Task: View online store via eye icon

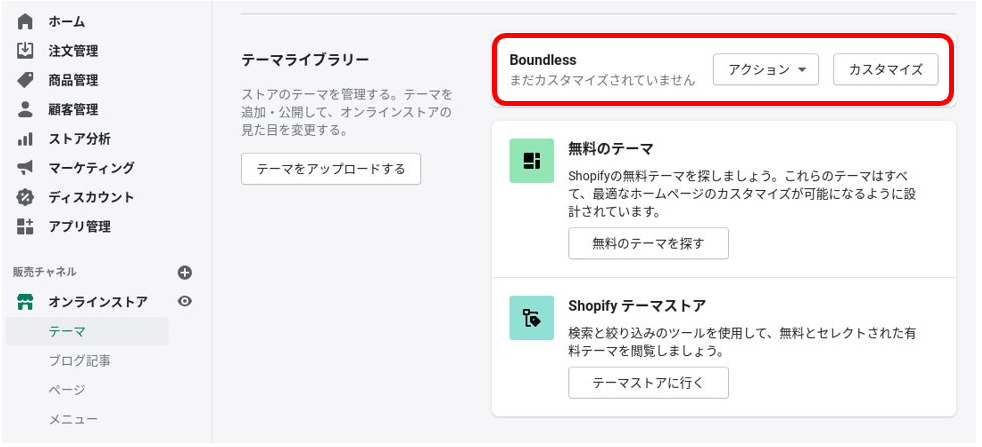Action: pyautogui.click(x=185, y=302)
